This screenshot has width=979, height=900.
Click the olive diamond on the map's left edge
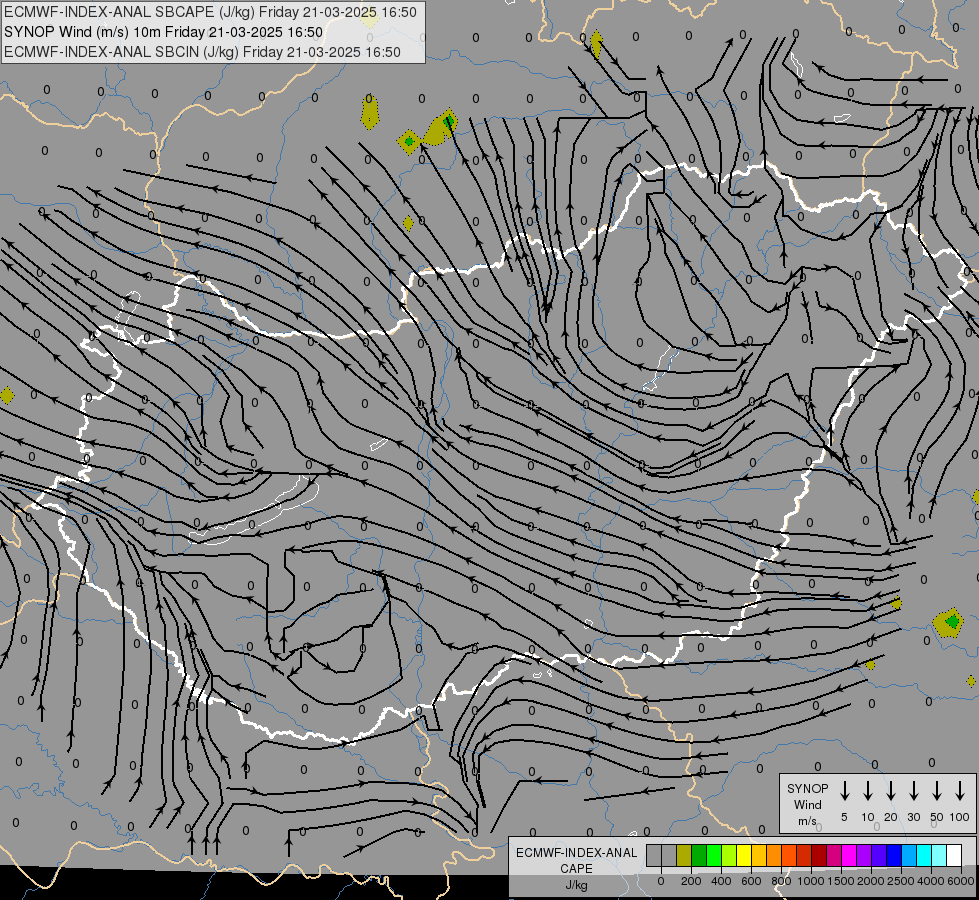(6, 395)
